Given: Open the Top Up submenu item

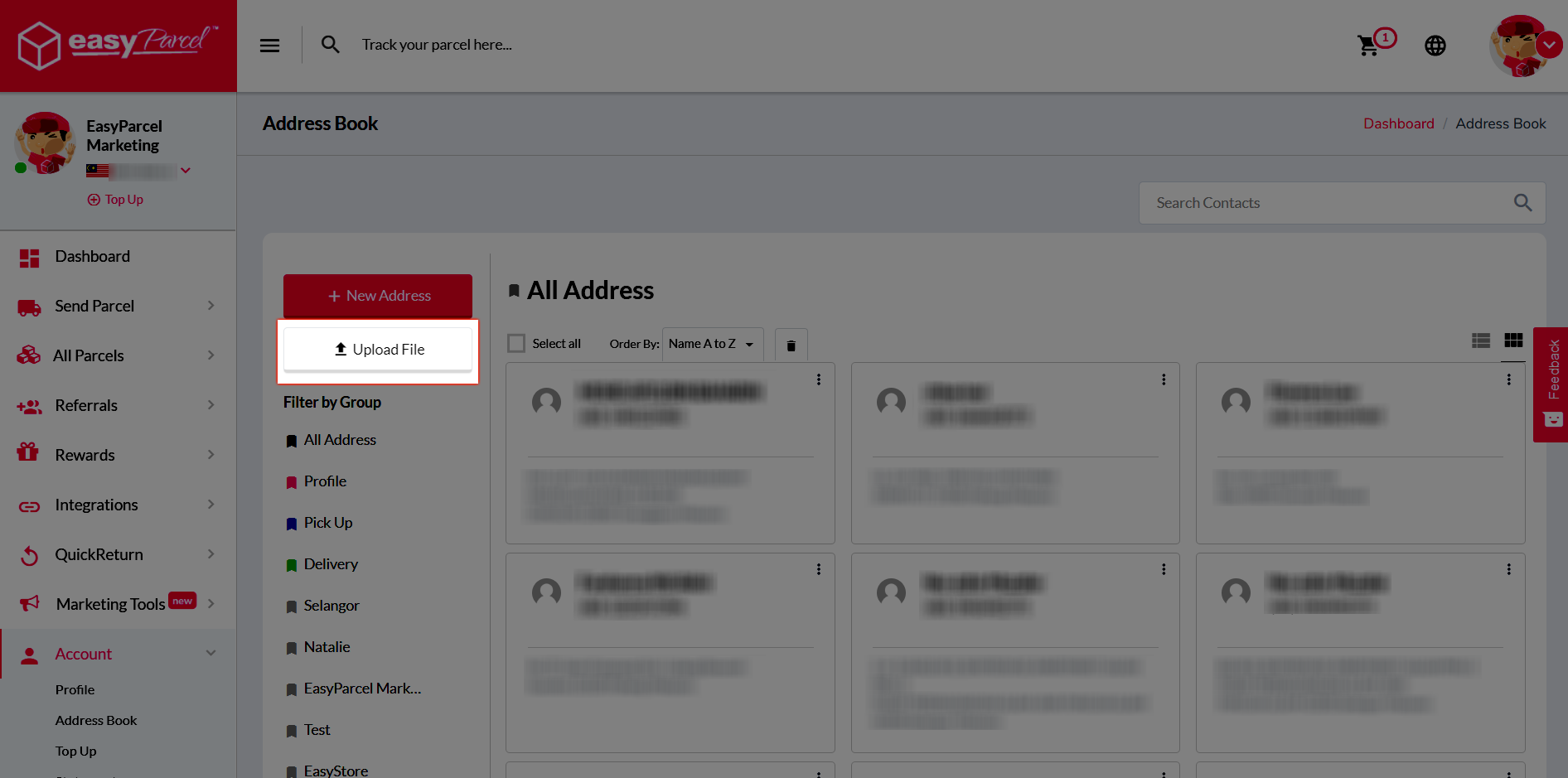Looking at the screenshot, I should (75, 751).
